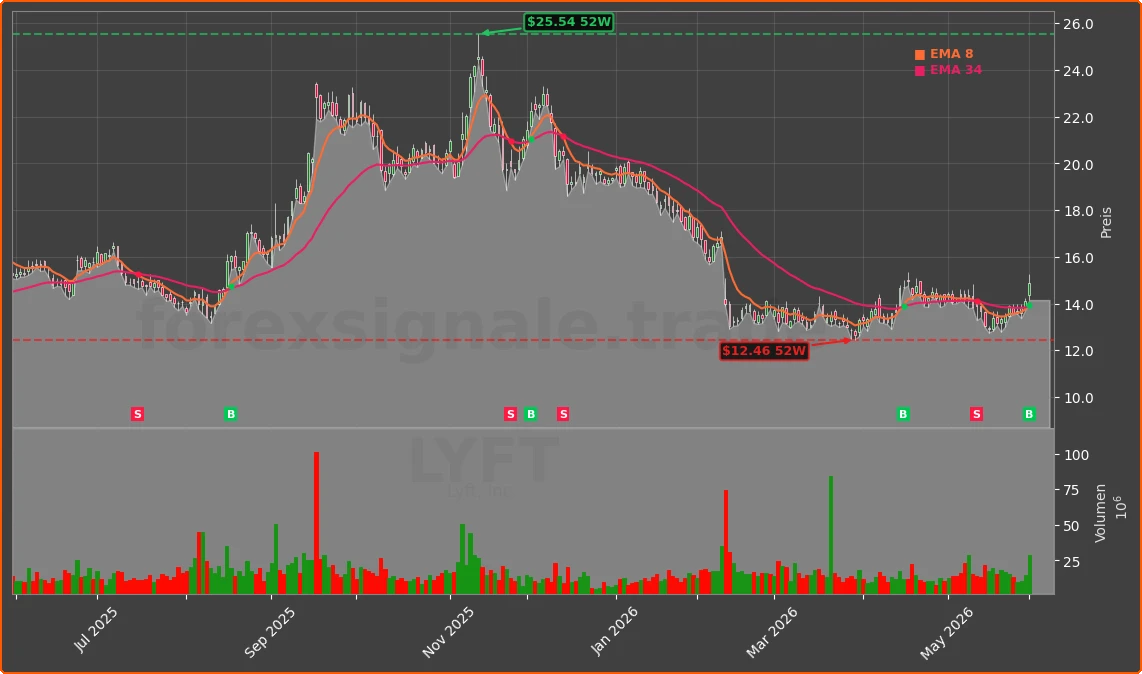Image resolution: width=1142 pixels, height=674 pixels.
Task: Click the Jul 2025 date axis label
Action: click(95, 630)
